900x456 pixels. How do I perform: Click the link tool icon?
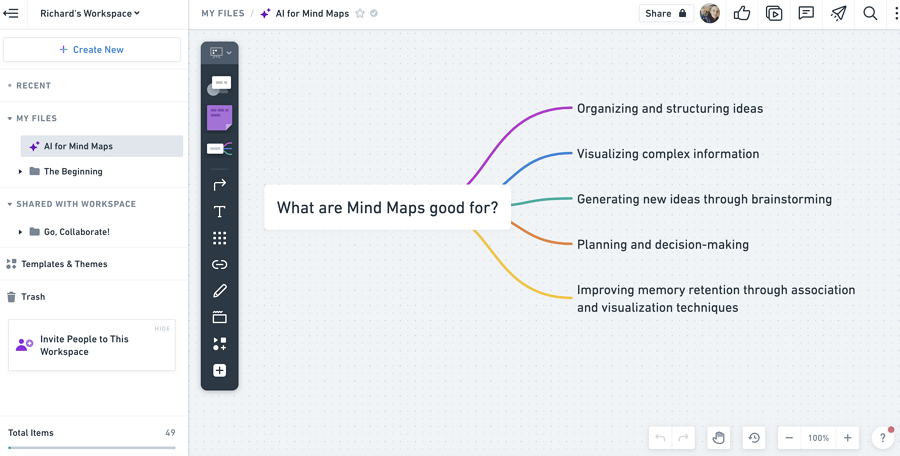pos(219,265)
